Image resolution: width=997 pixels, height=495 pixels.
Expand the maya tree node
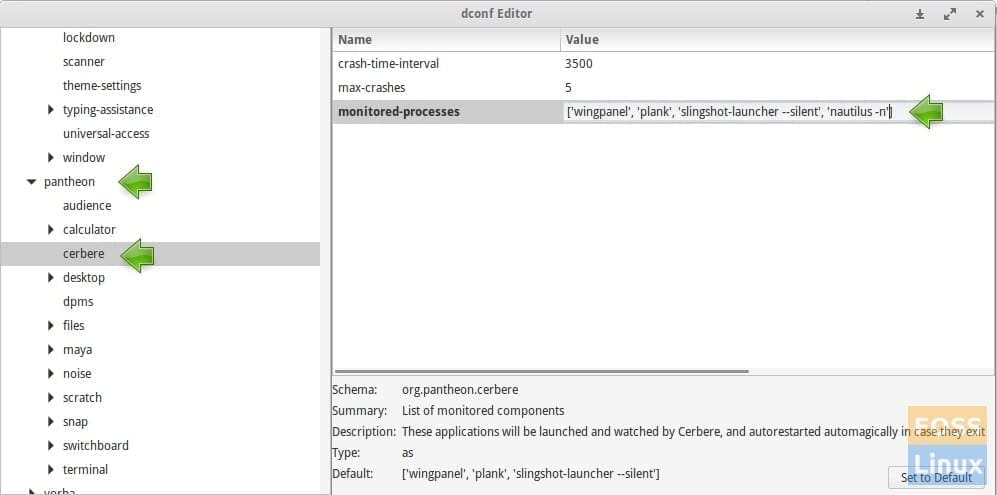51,350
